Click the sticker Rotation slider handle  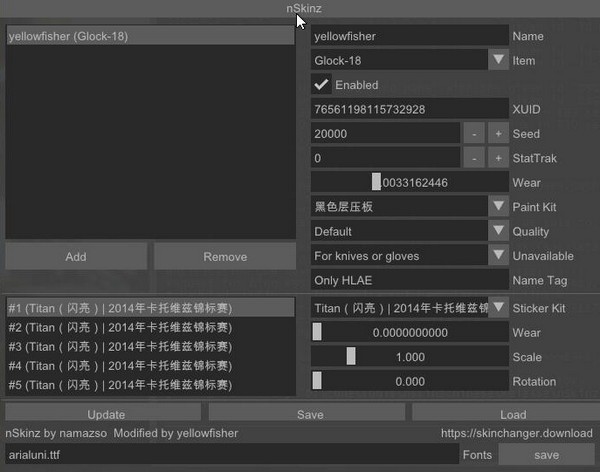(317, 381)
